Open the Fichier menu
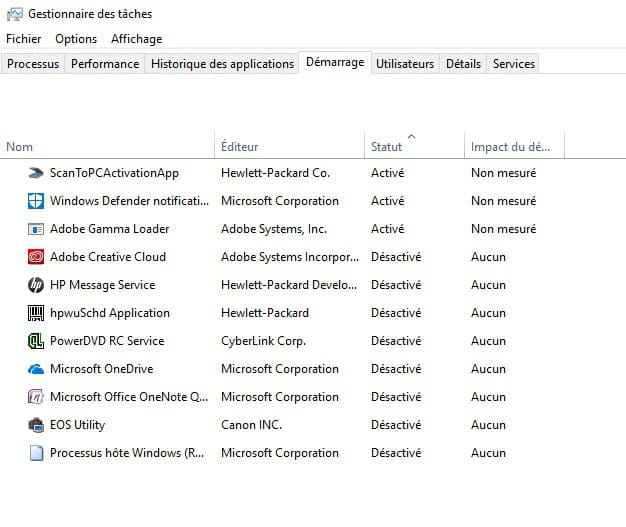Screen dimensions: 626x527 pyautogui.click(x=24, y=39)
